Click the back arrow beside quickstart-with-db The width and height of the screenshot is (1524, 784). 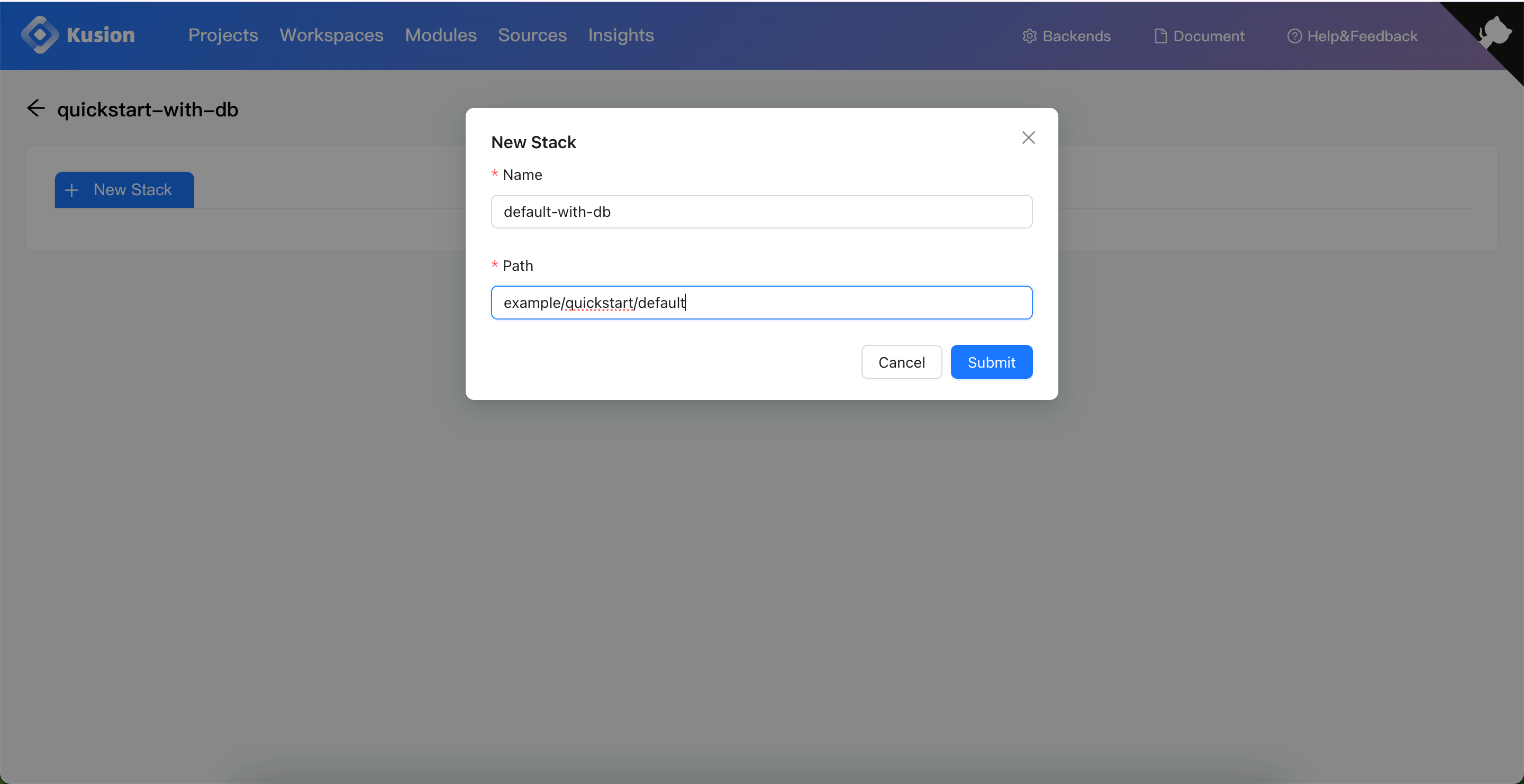pyautogui.click(x=35, y=108)
